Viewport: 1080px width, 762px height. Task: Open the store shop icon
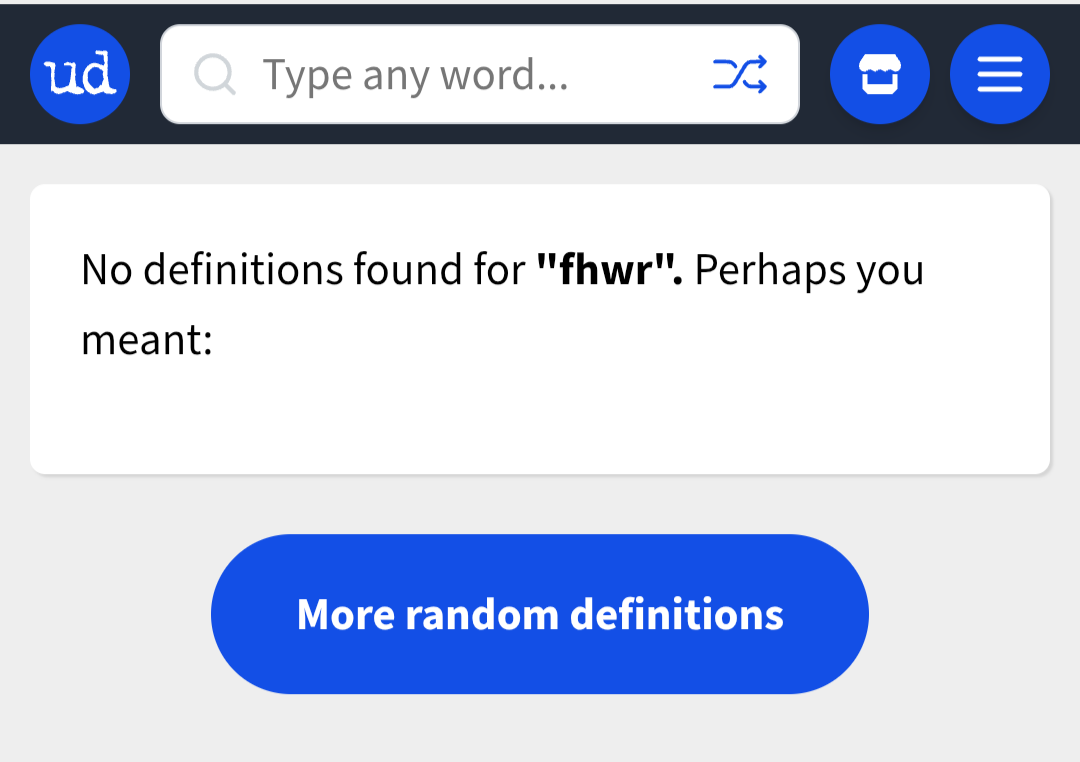[880, 74]
